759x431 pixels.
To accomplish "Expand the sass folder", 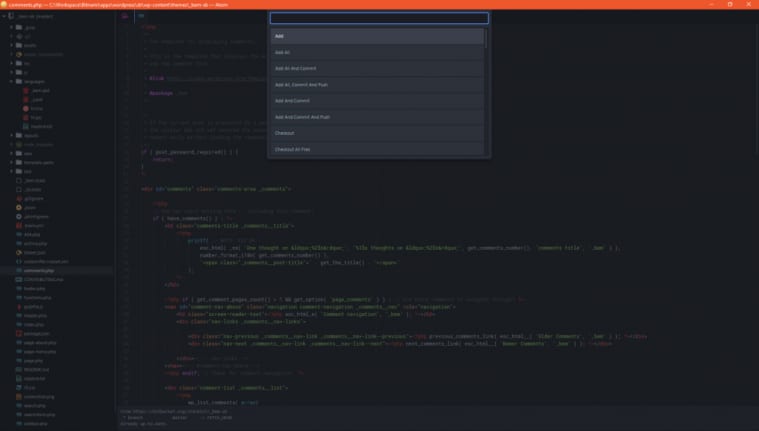I will 12,154.
